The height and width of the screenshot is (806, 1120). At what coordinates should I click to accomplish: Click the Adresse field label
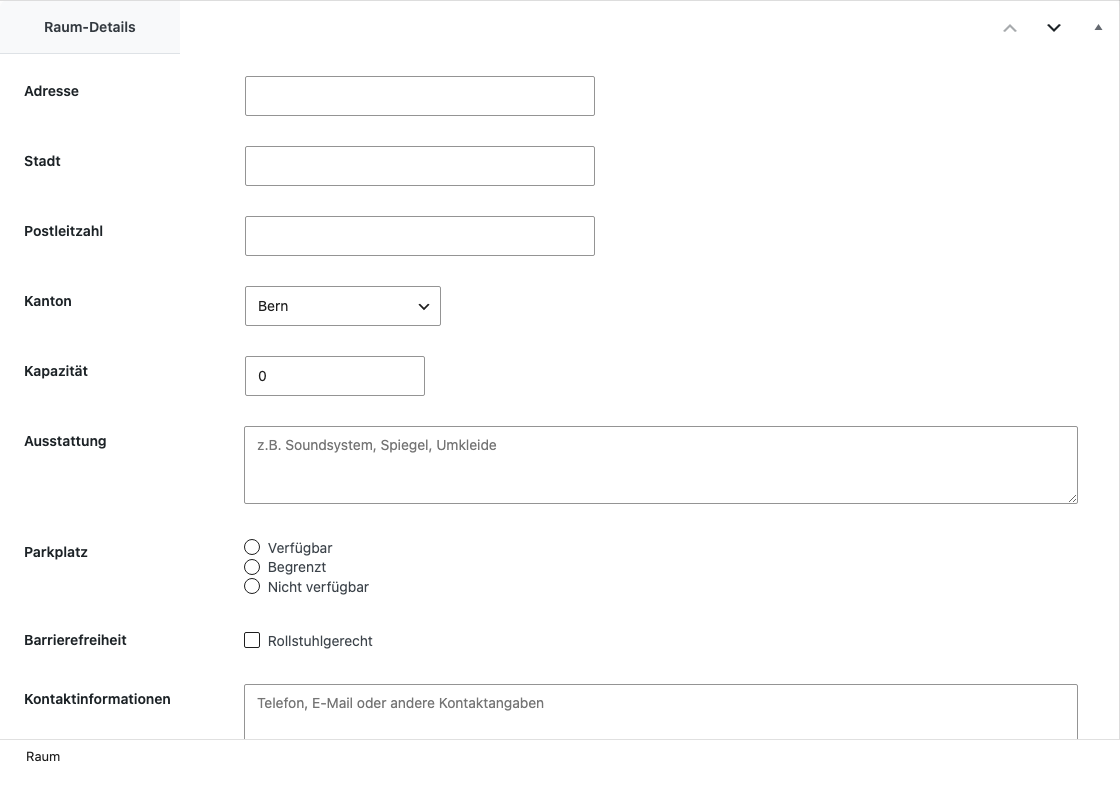(51, 91)
